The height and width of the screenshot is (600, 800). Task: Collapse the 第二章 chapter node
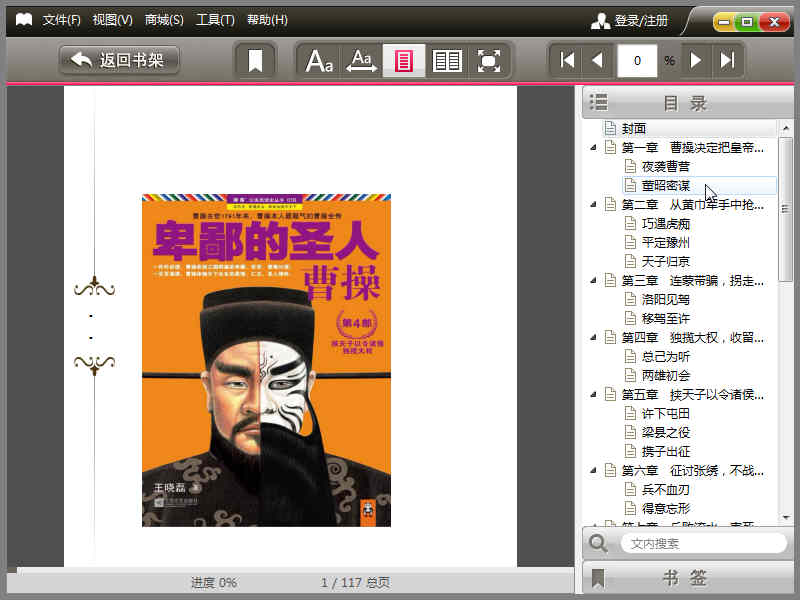click(593, 205)
